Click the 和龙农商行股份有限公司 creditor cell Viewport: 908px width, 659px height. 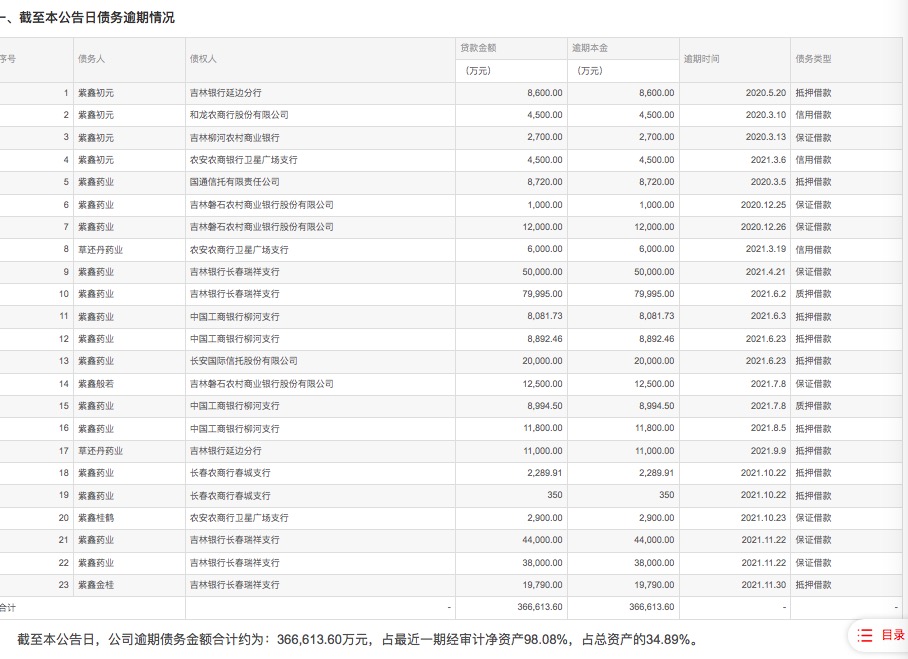coord(239,115)
